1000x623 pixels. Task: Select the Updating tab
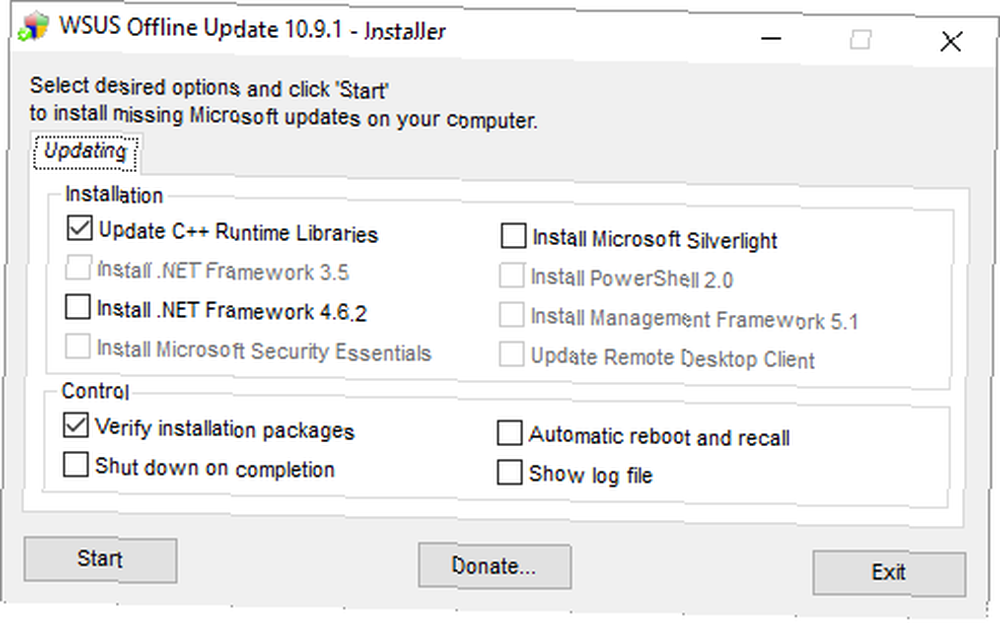[x=85, y=152]
